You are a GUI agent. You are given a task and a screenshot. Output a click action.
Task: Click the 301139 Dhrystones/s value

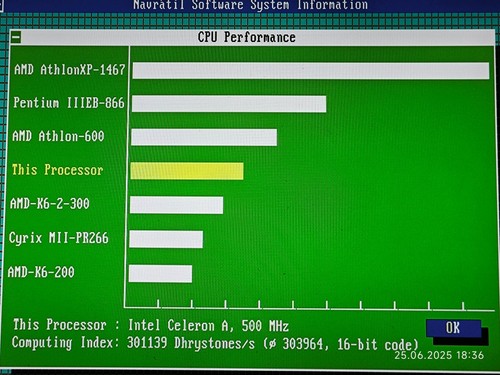point(191,343)
